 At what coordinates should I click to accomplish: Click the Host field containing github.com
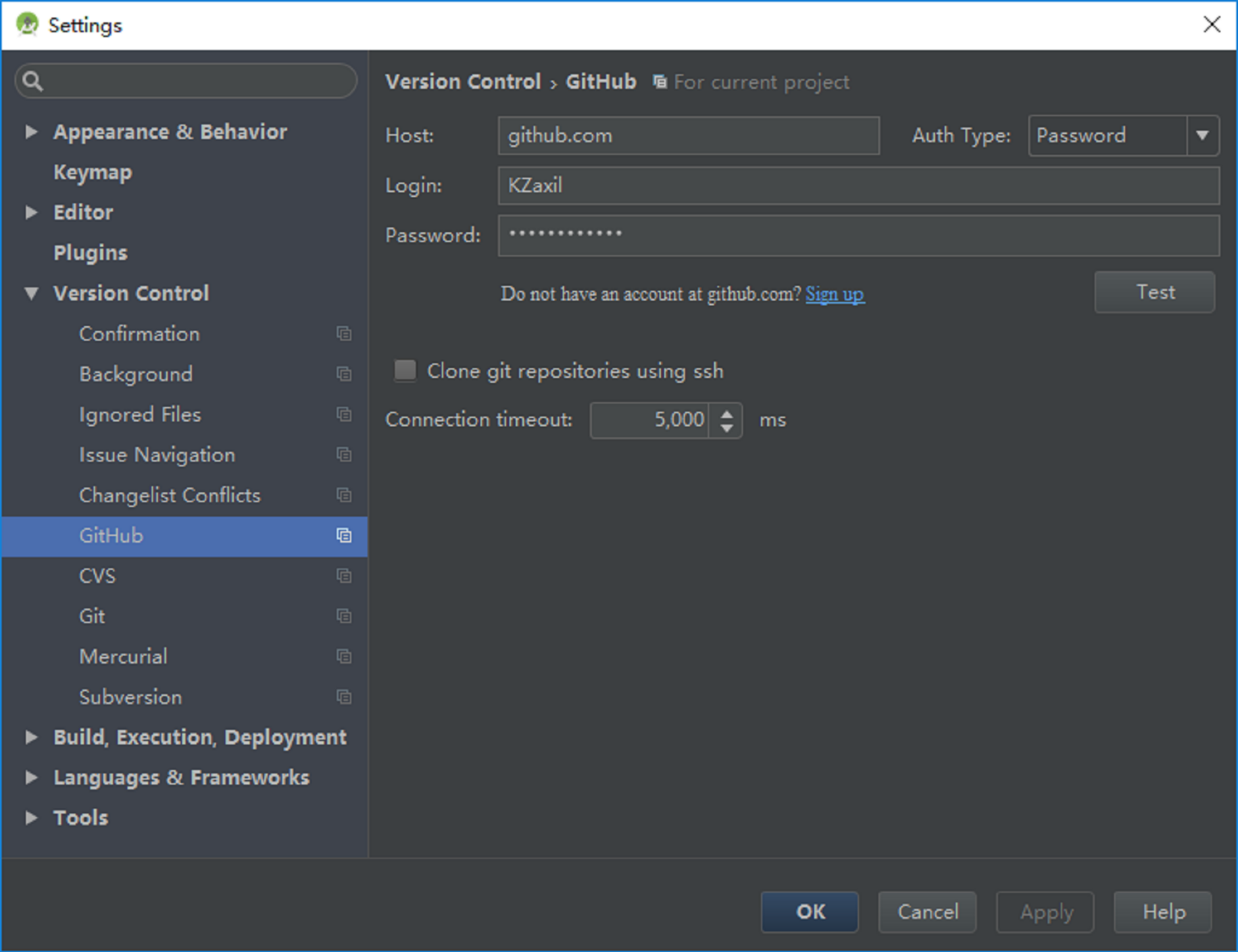(x=689, y=135)
